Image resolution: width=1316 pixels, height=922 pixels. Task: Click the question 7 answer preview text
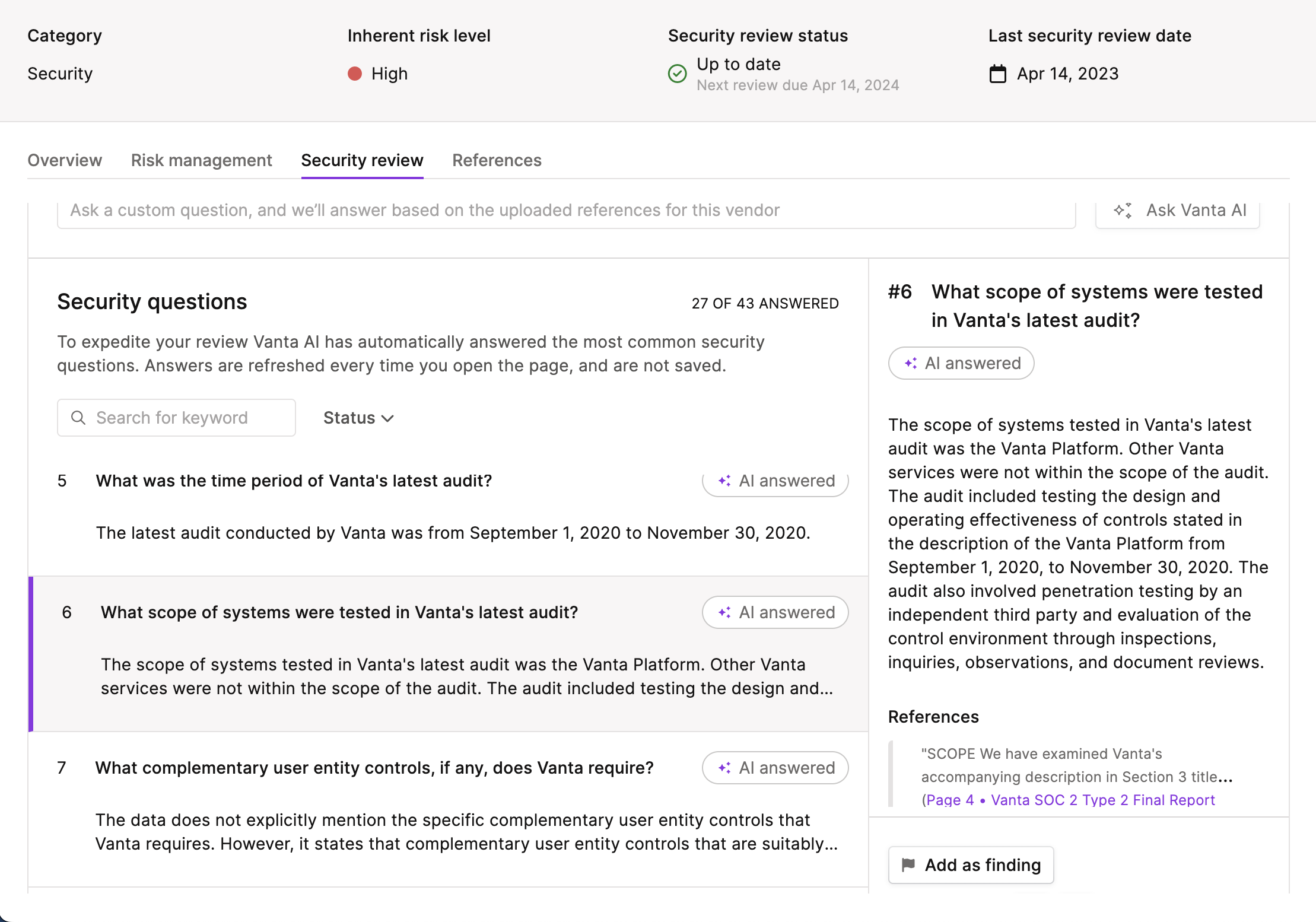tap(467, 832)
